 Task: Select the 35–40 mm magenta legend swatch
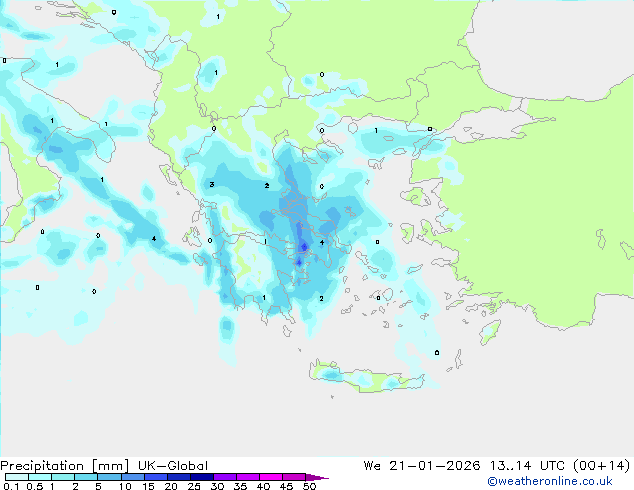pos(248,477)
